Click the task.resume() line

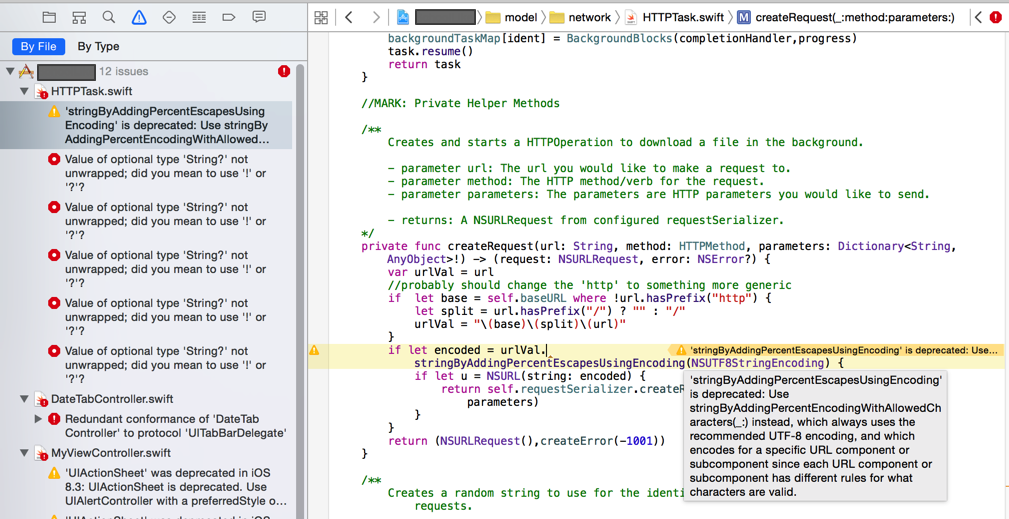[x=430, y=51]
